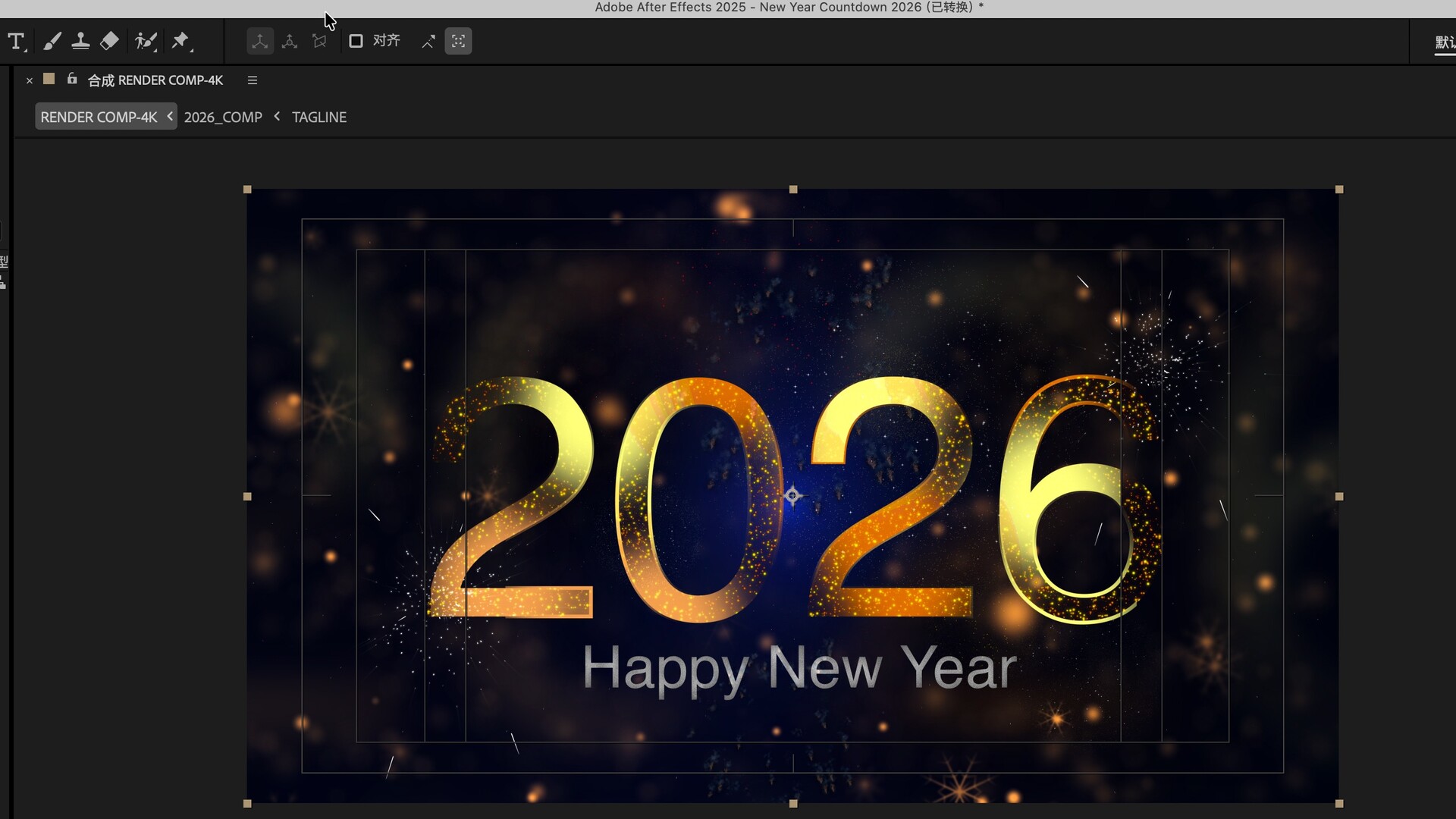The width and height of the screenshot is (1456, 819).
Task: Click the center anchor point of the selection
Action: [792, 495]
